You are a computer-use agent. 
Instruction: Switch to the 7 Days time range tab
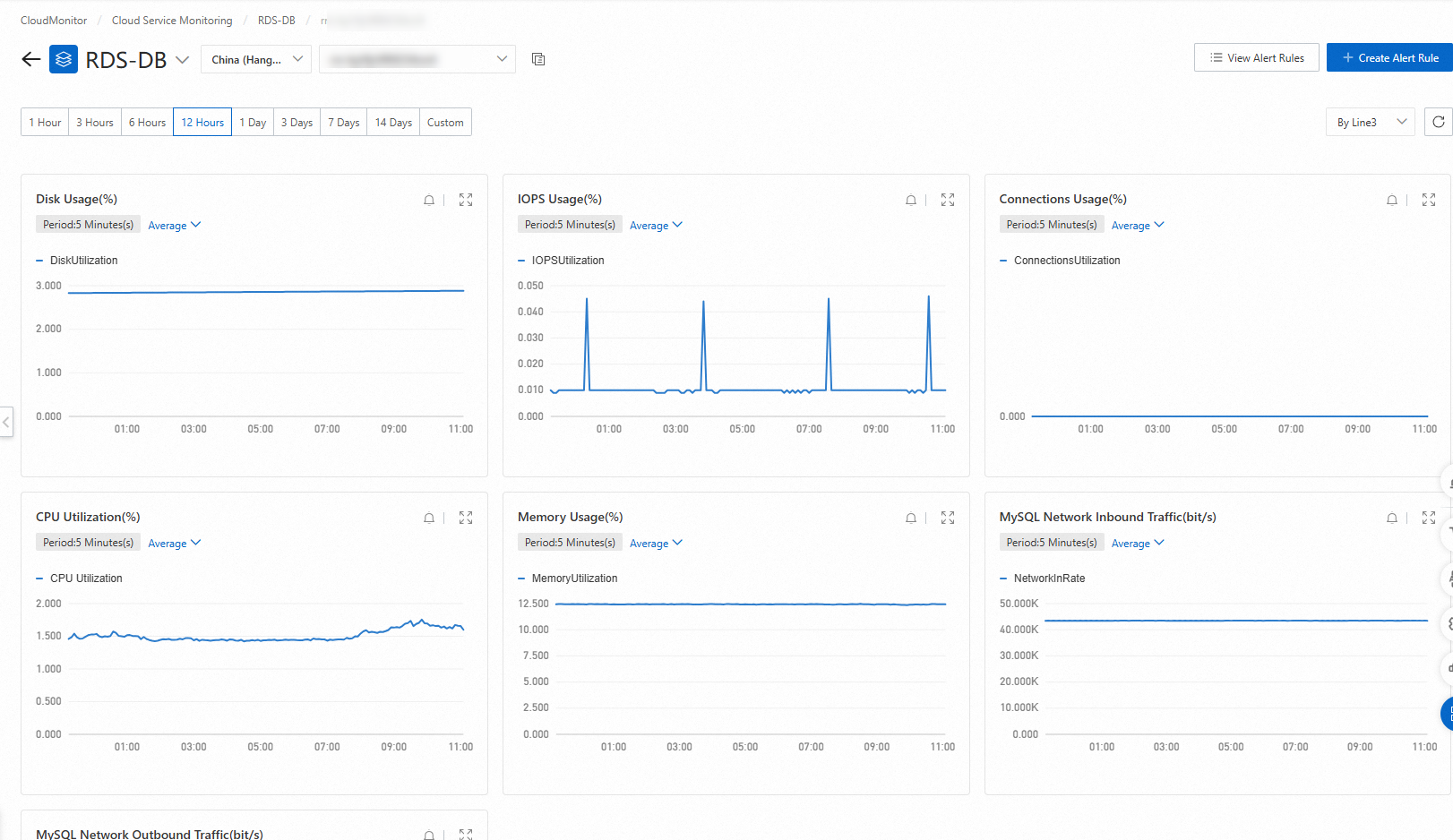(342, 121)
